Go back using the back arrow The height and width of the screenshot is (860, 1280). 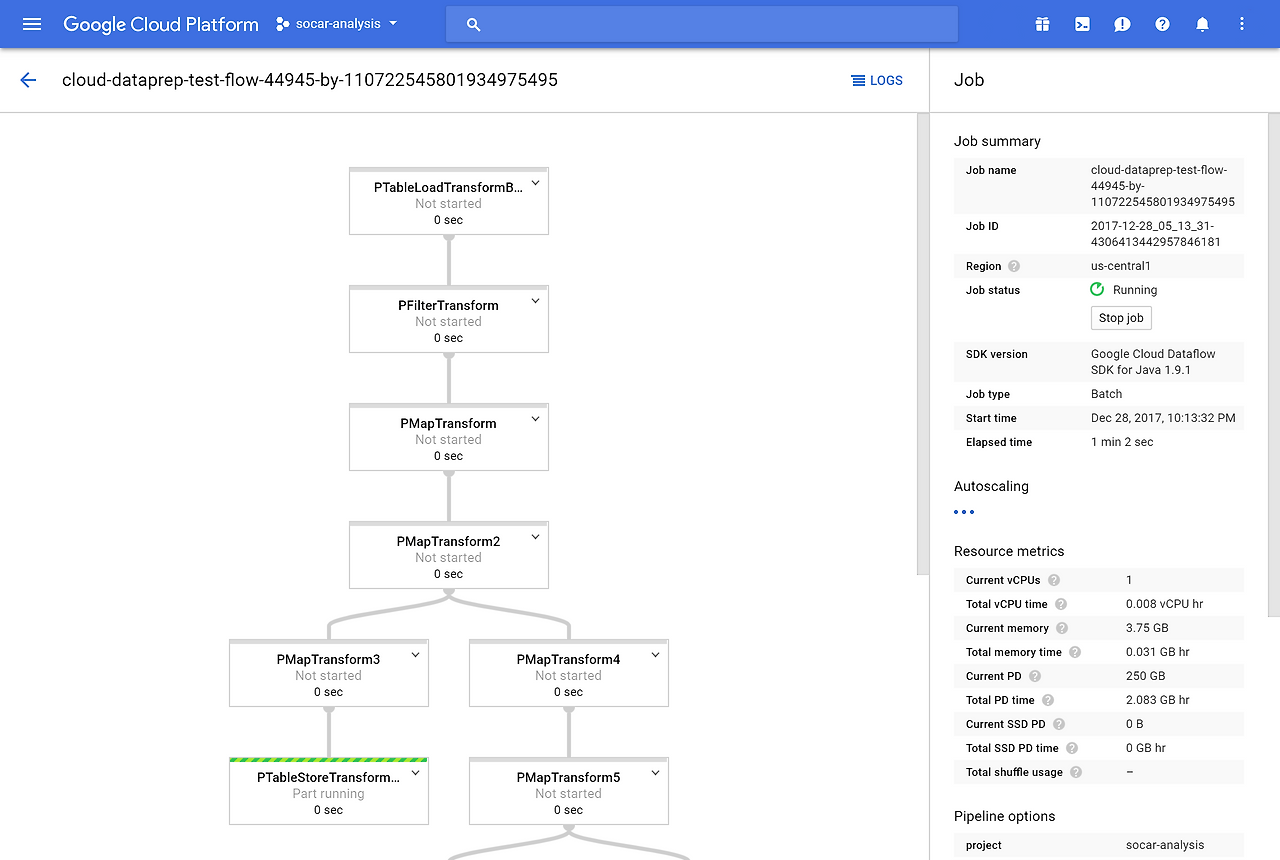(x=27, y=80)
